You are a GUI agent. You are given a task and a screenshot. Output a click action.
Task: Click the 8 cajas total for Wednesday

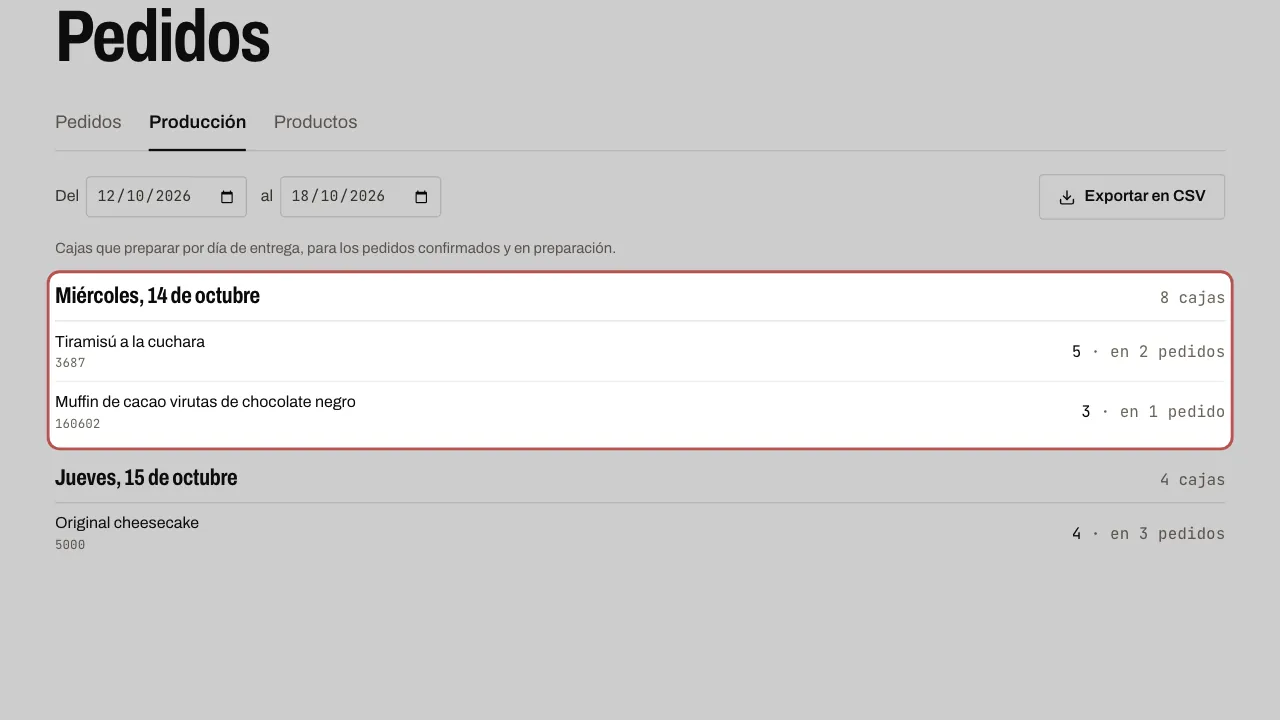click(x=1192, y=298)
